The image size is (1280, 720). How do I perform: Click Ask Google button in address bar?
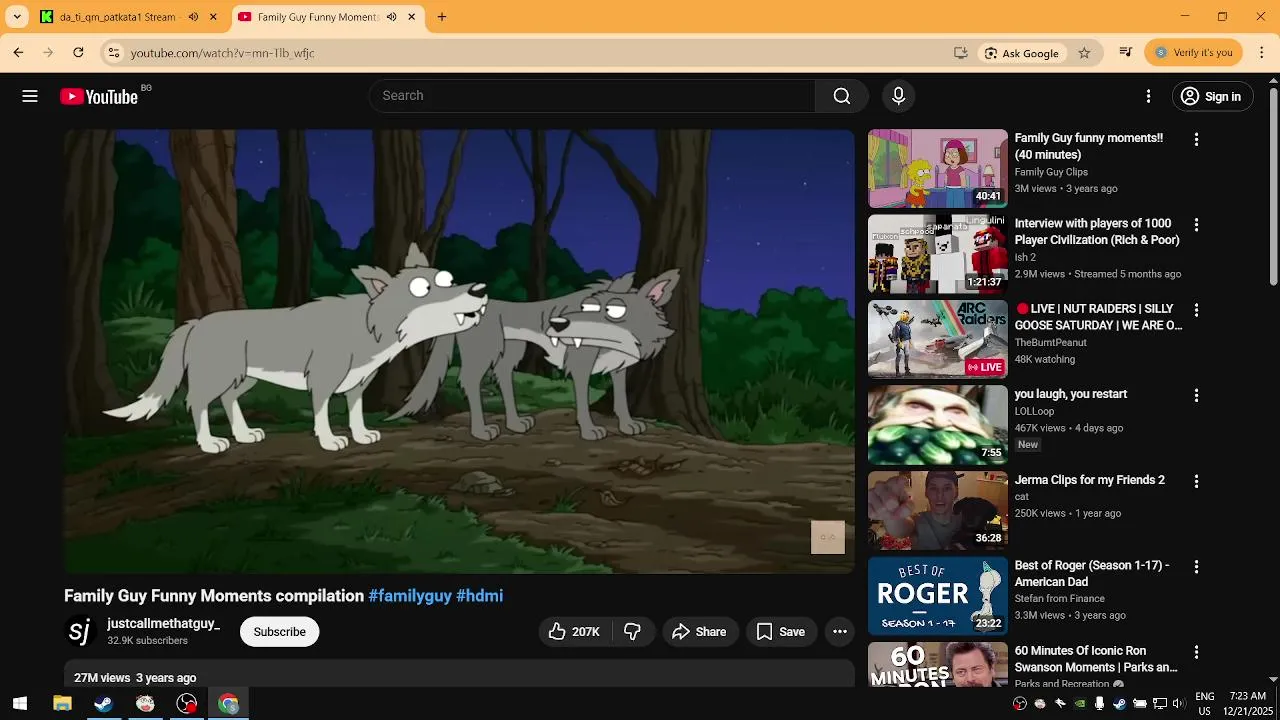(1021, 53)
